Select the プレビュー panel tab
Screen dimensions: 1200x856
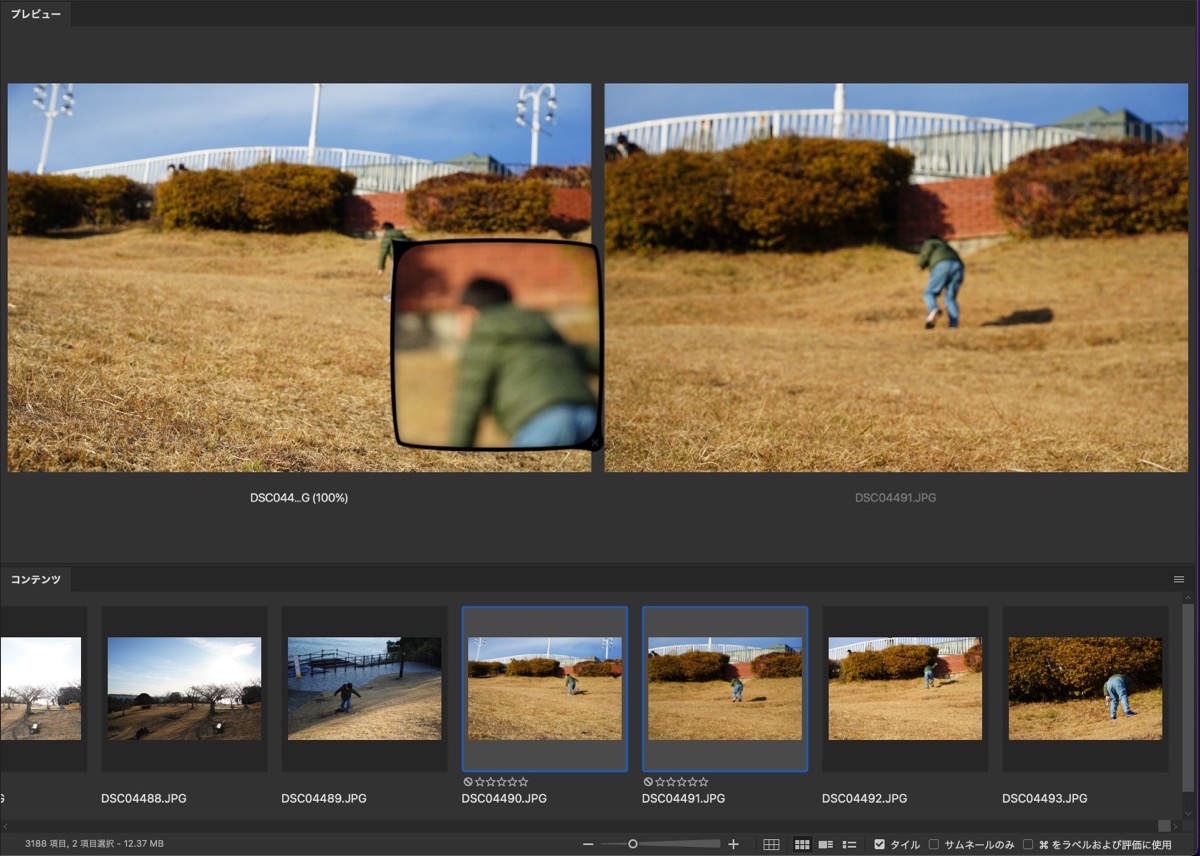click(36, 14)
